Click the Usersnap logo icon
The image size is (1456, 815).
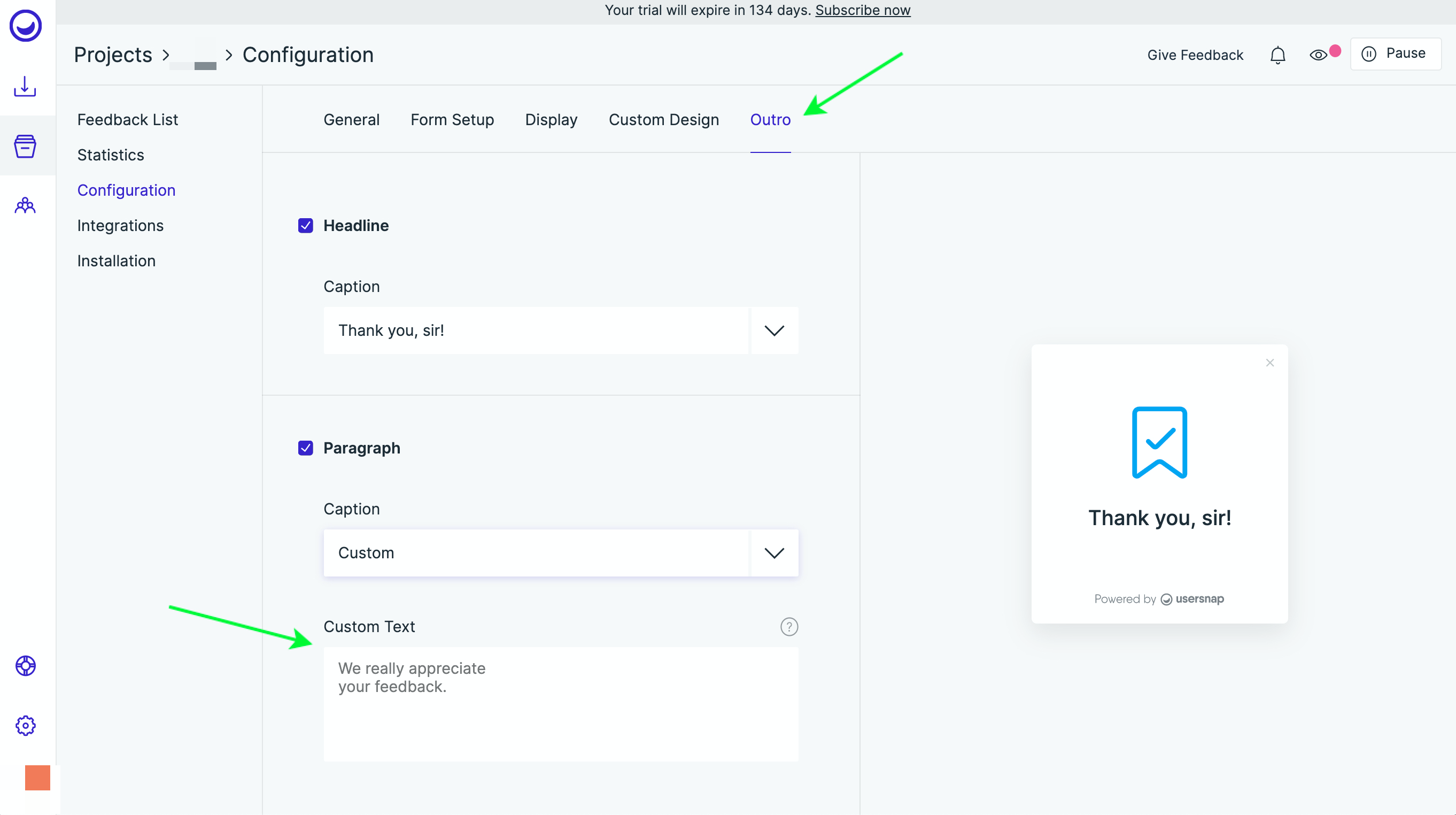tap(26, 26)
